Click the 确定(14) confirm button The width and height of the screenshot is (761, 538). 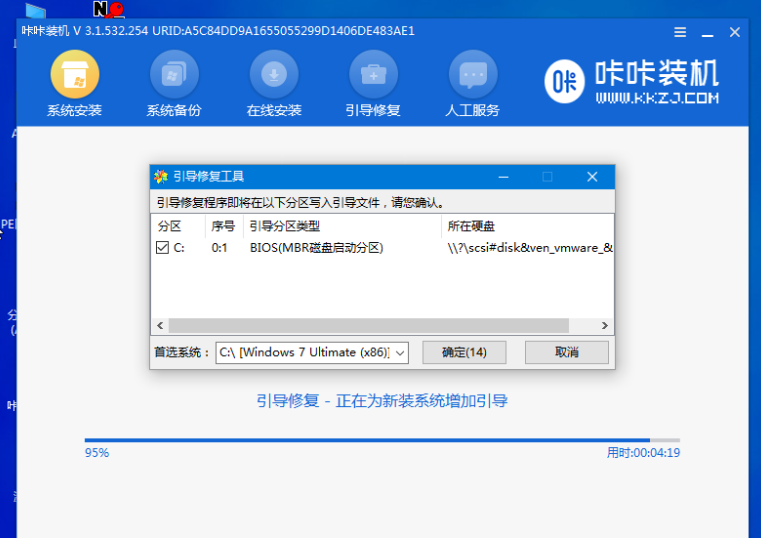464,352
